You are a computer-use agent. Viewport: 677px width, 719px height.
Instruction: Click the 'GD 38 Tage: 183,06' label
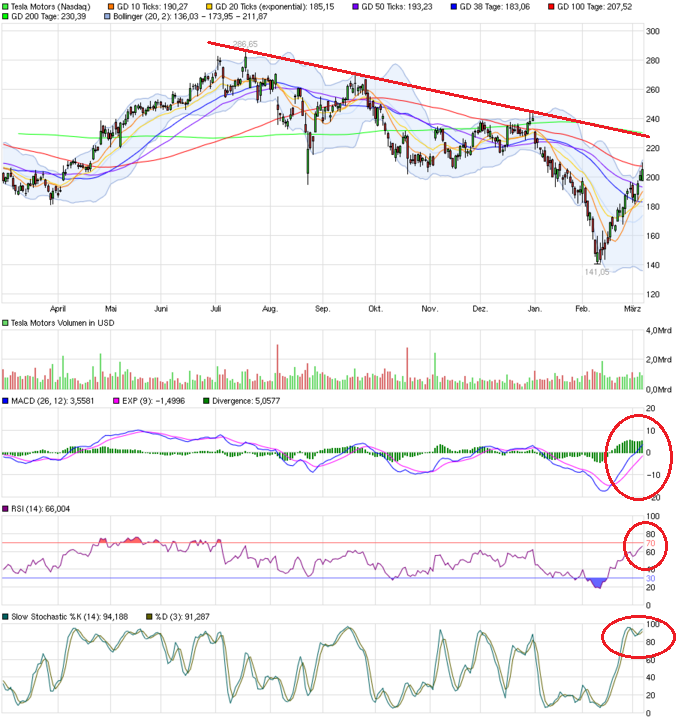pyautogui.click(x=494, y=7)
